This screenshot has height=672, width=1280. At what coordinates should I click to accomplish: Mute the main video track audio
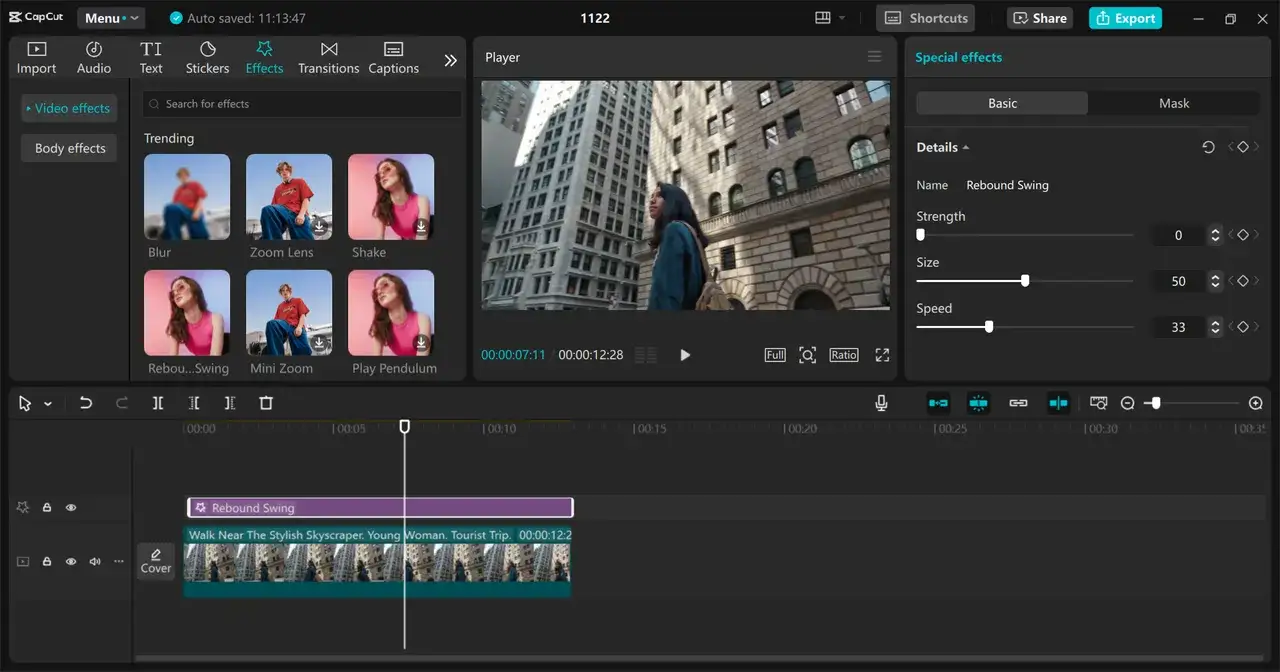tap(95, 562)
